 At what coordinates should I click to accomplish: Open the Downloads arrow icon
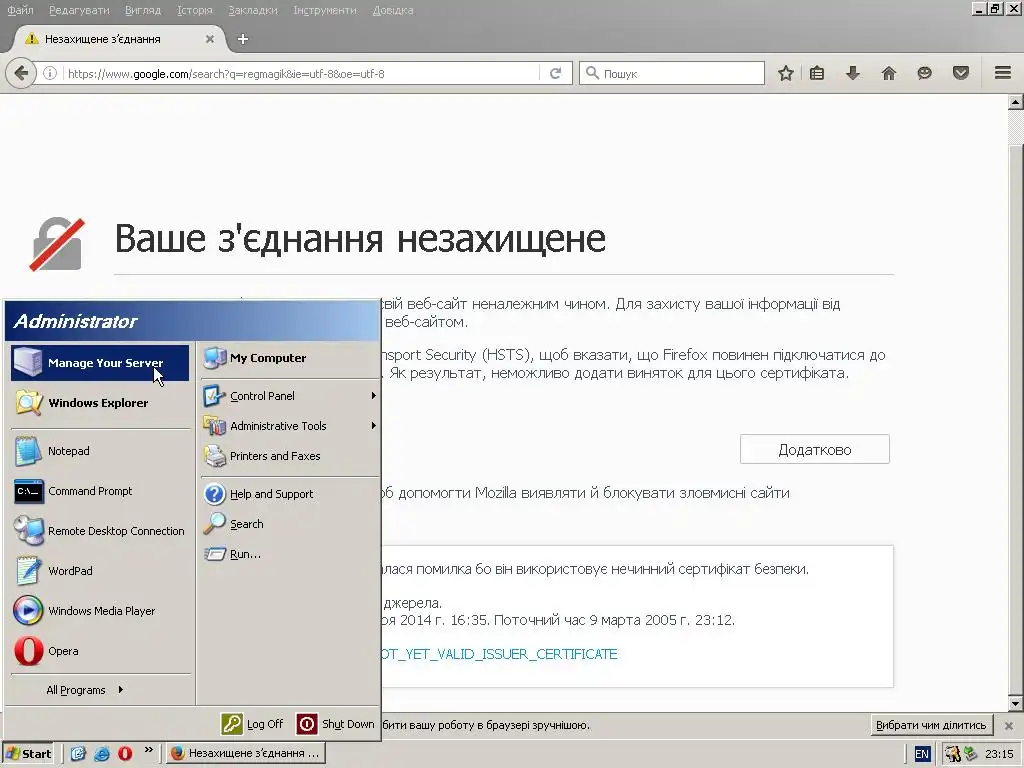852,73
